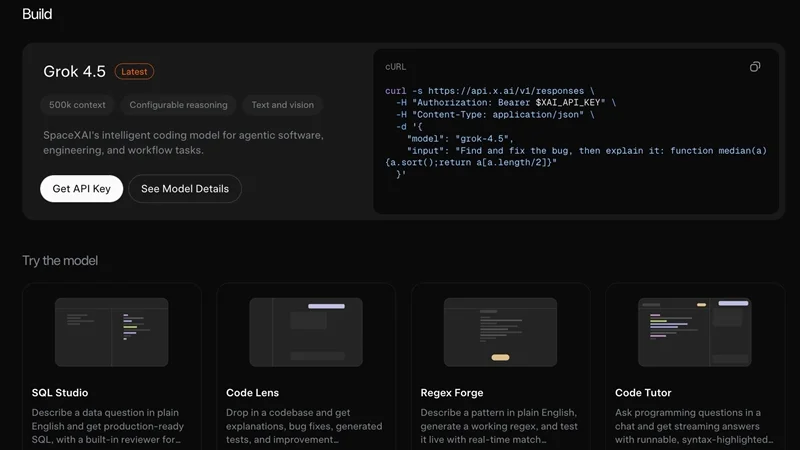The image size is (800, 450).
Task: Click inside the curl command code block
Action: click(576, 133)
